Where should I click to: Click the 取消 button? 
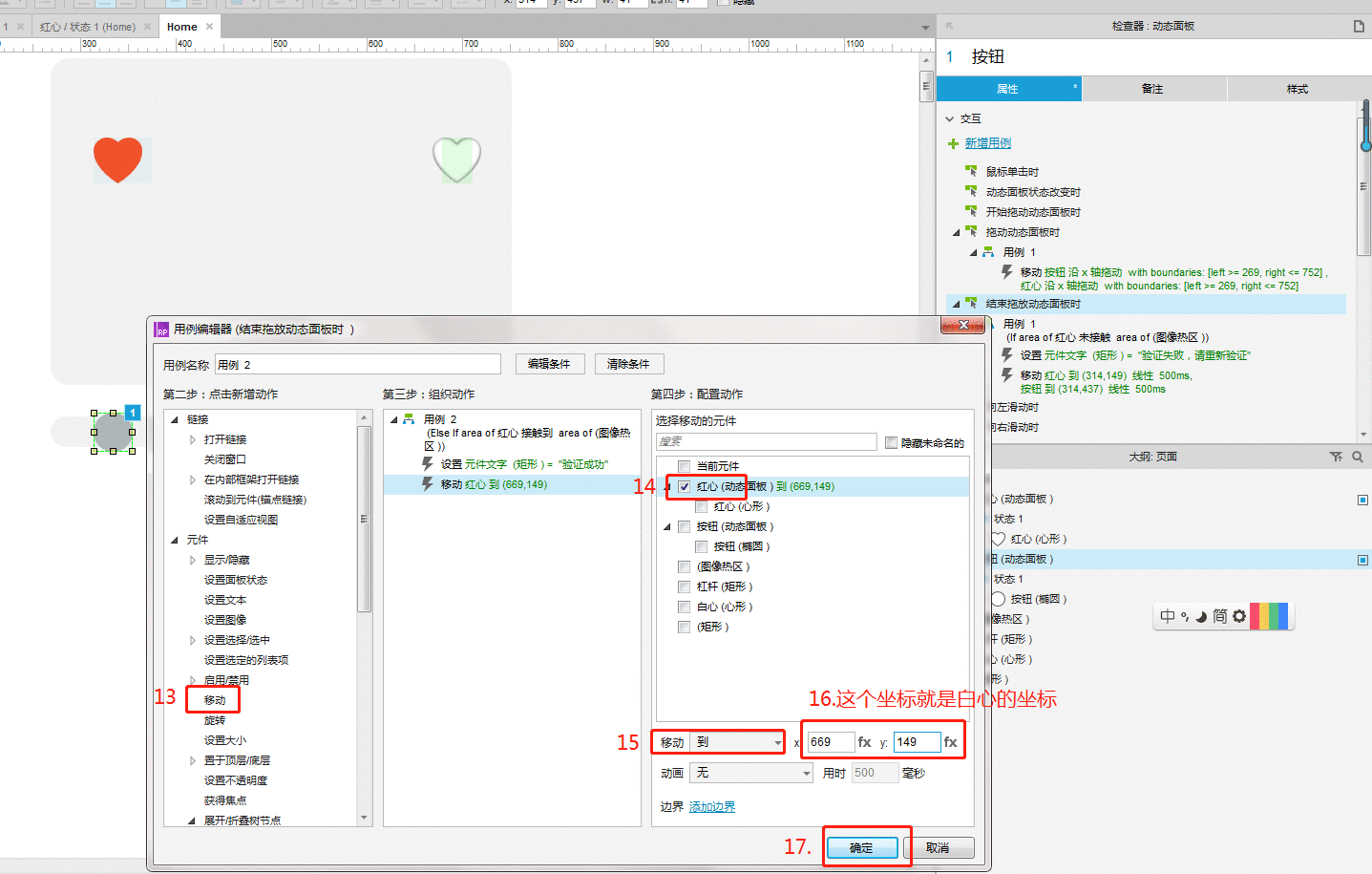pos(939,847)
